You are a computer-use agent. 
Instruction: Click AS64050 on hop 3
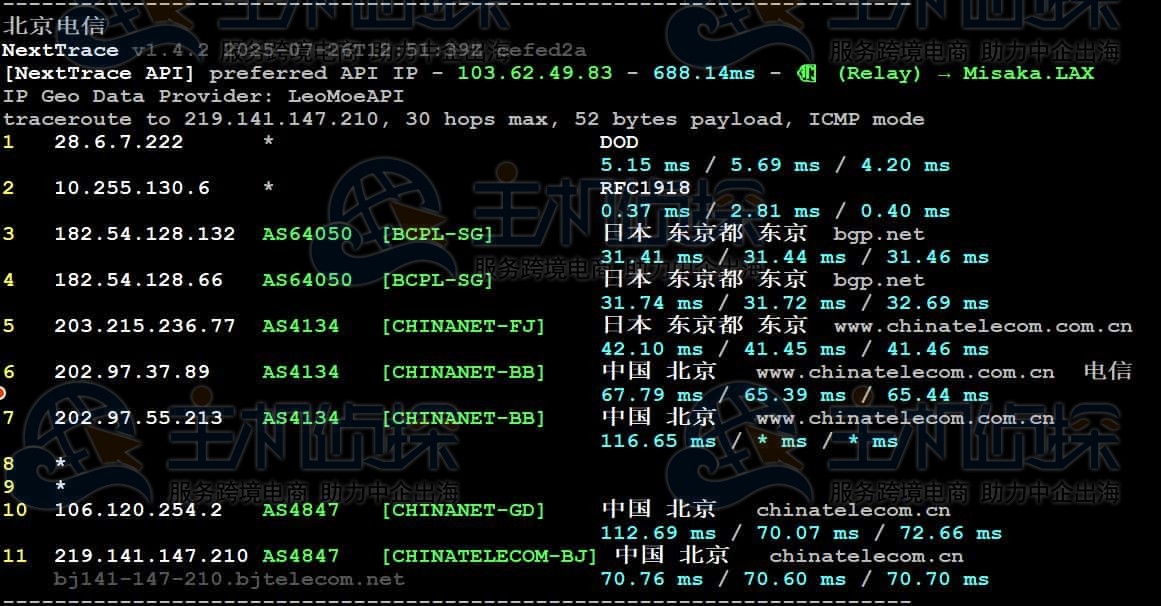(x=307, y=234)
